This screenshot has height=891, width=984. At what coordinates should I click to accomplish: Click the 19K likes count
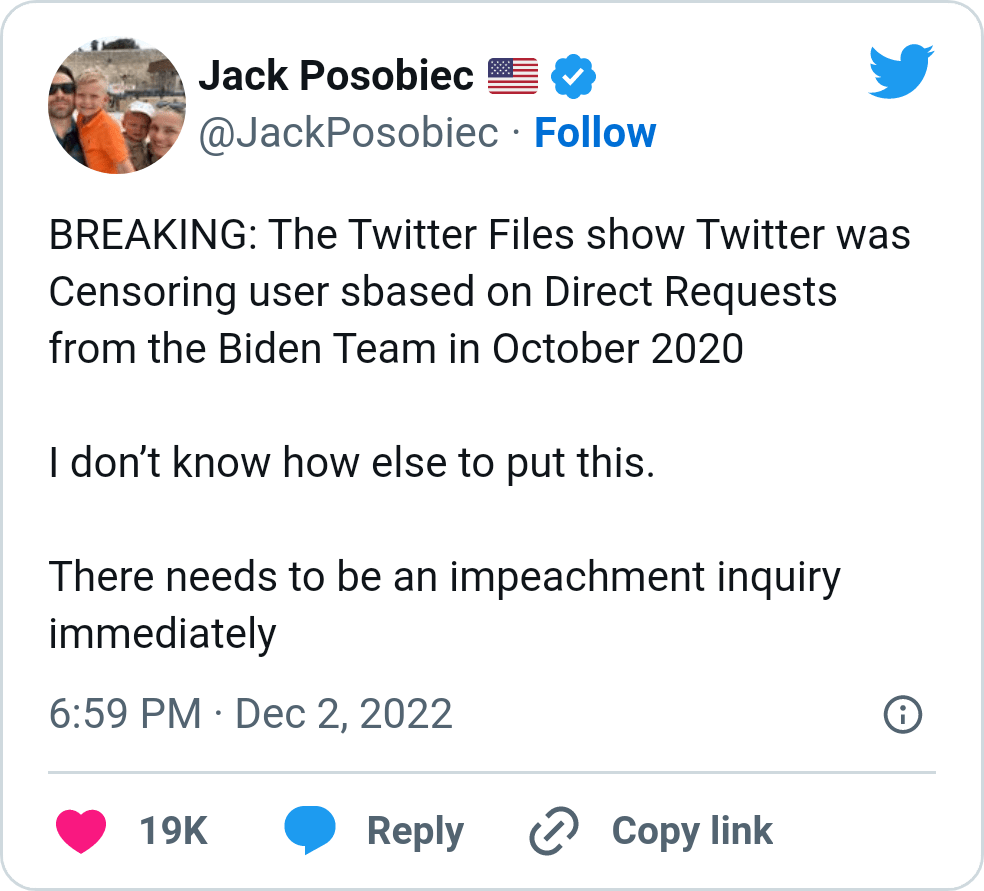[173, 831]
